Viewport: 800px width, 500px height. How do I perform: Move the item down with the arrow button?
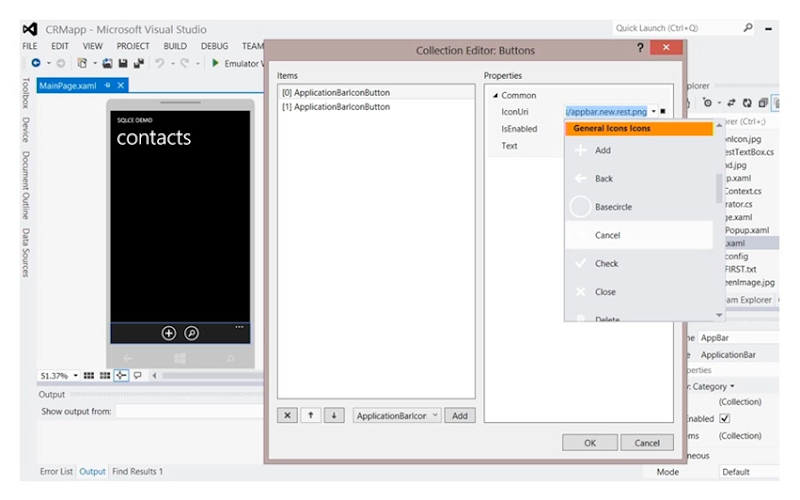(x=334, y=415)
